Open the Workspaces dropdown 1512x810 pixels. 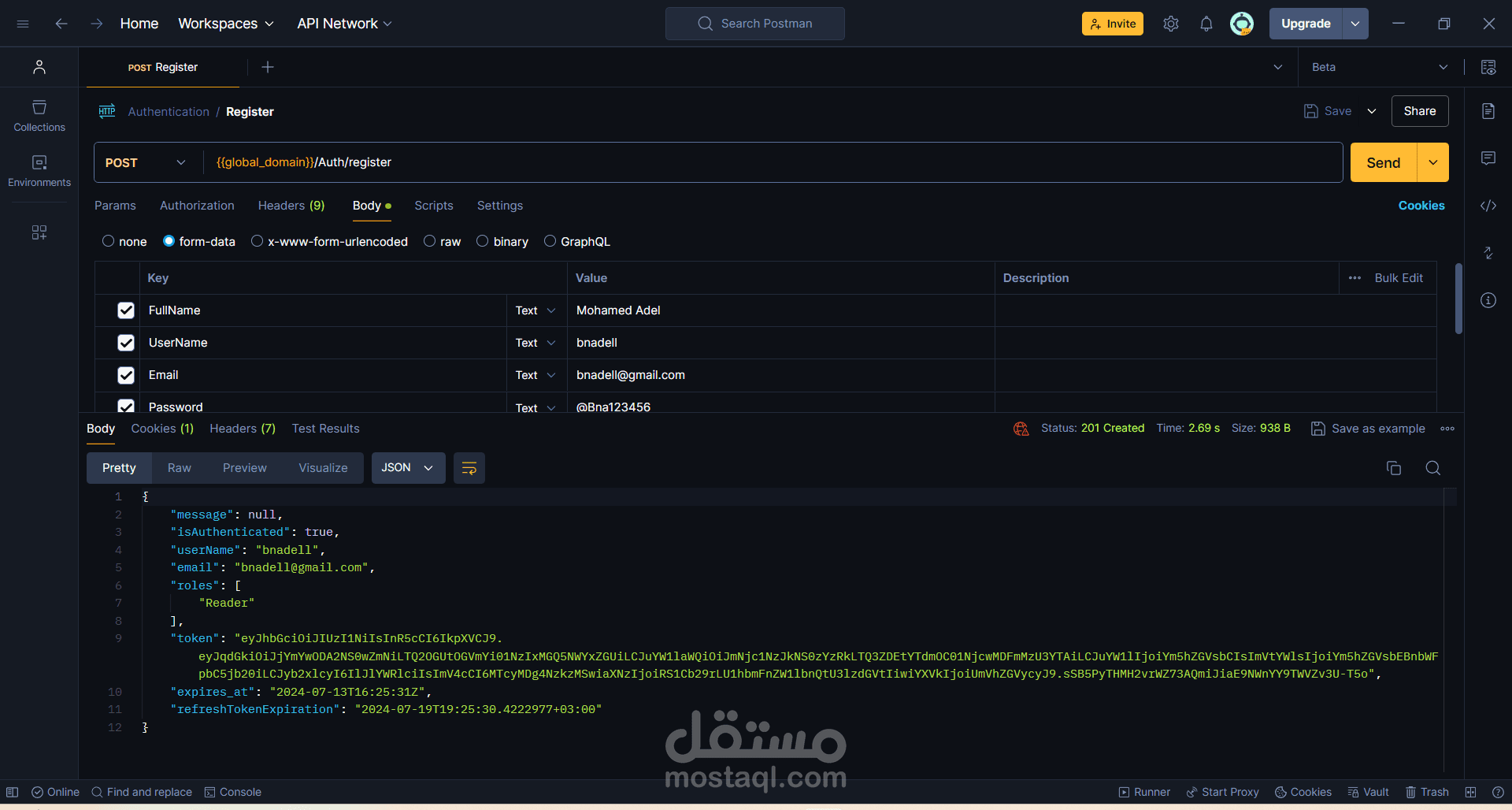[x=226, y=24]
